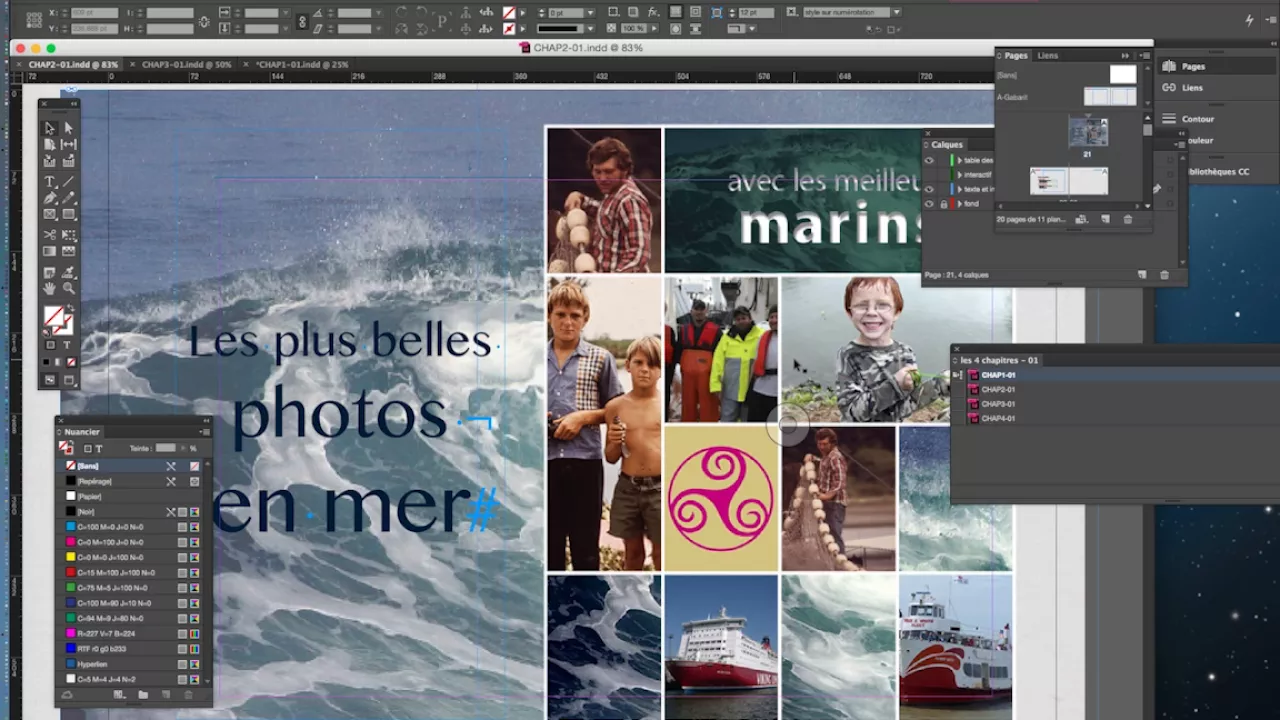This screenshot has height=720, width=1280.
Task: Select the Note tool
Action: point(49,272)
